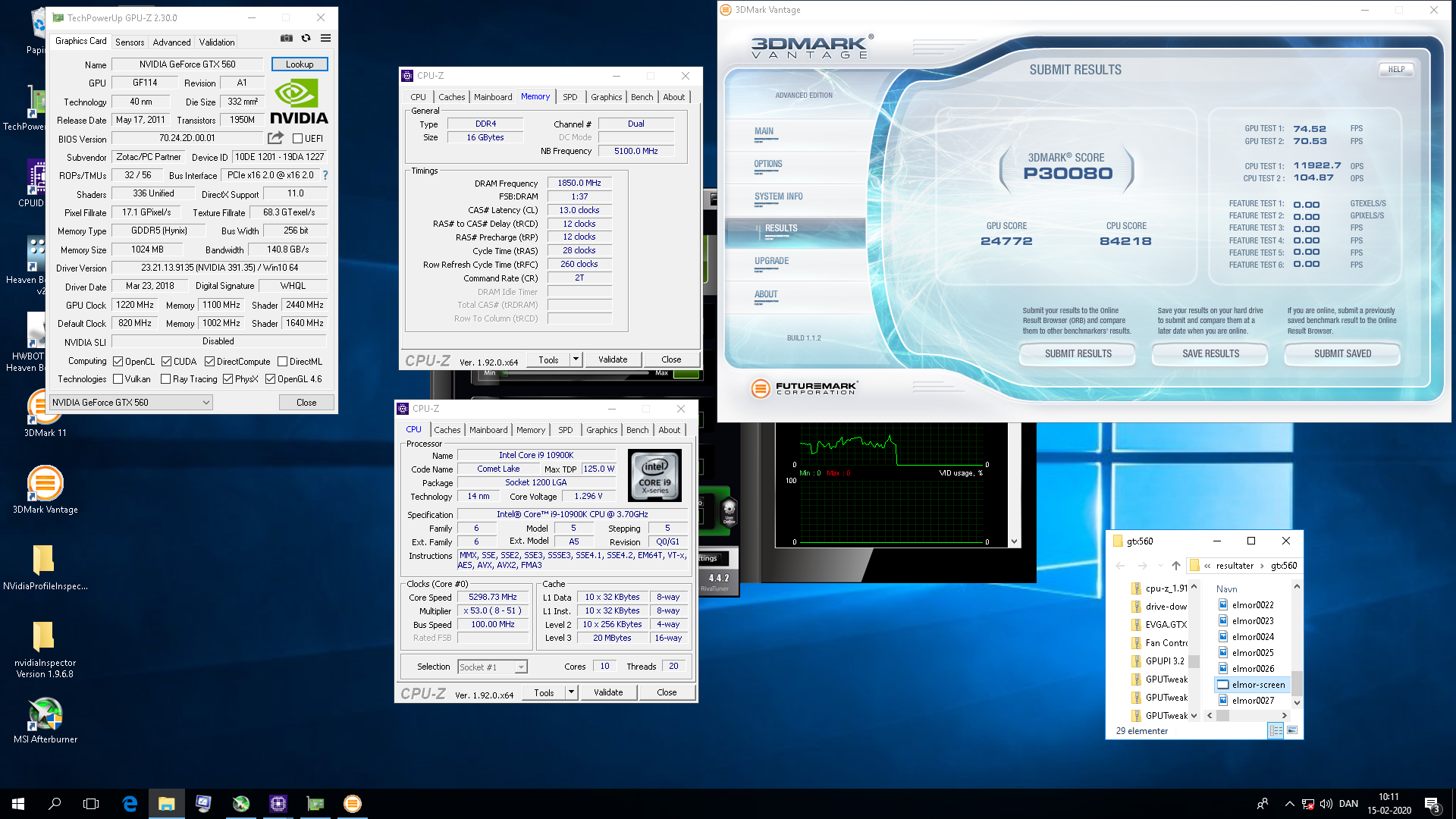Open OPTIONS in 3DMark Vantage
The width and height of the screenshot is (1456, 819).
pyautogui.click(x=767, y=165)
